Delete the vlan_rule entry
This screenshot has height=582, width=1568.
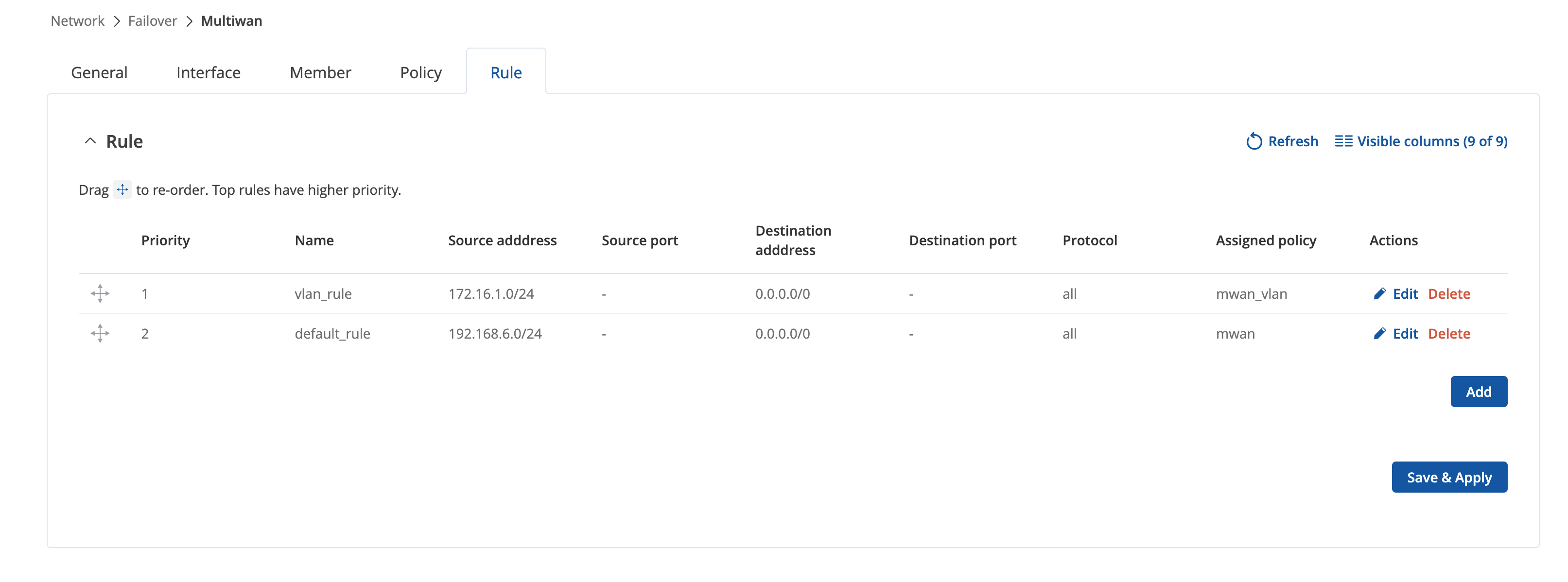[x=1449, y=294]
